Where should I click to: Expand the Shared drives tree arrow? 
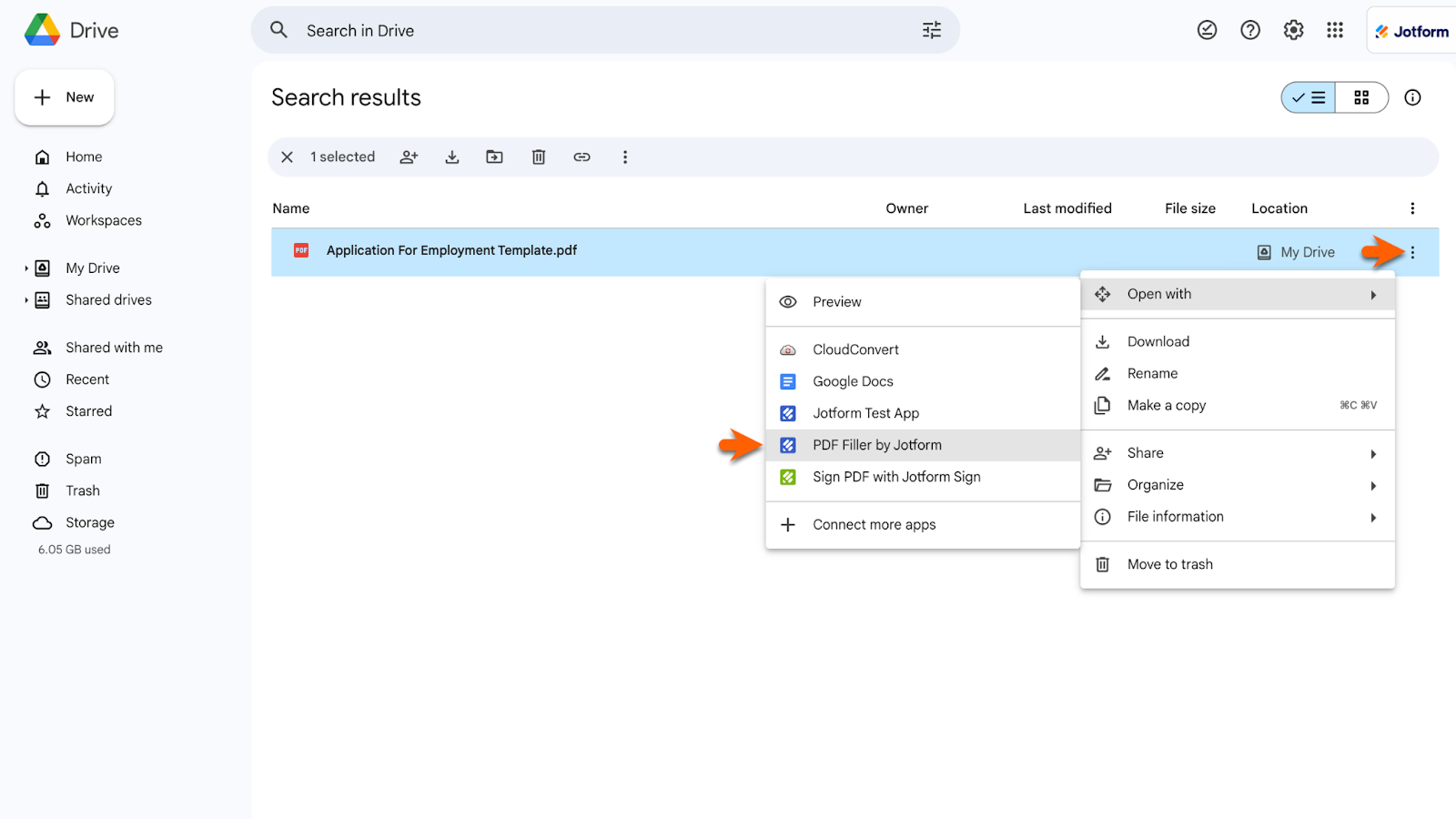point(25,300)
